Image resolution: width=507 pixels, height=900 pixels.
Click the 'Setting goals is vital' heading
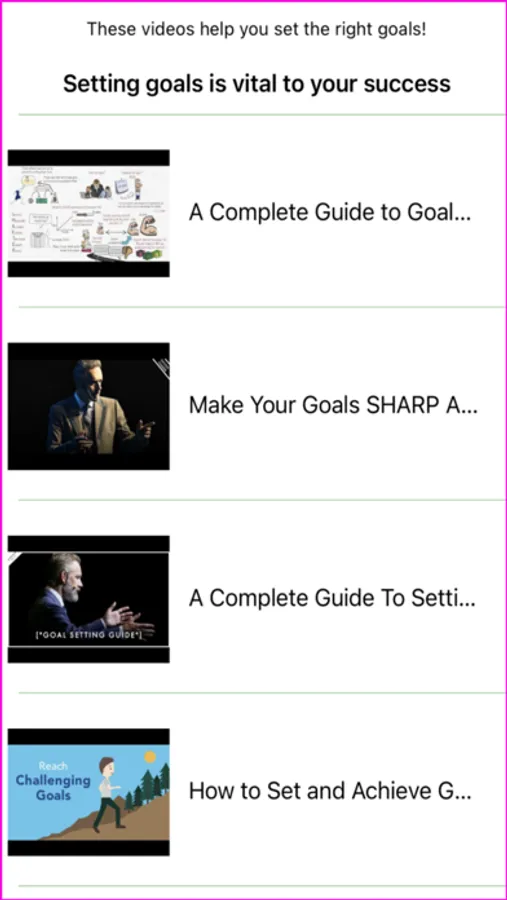click(x=257, y=84)
